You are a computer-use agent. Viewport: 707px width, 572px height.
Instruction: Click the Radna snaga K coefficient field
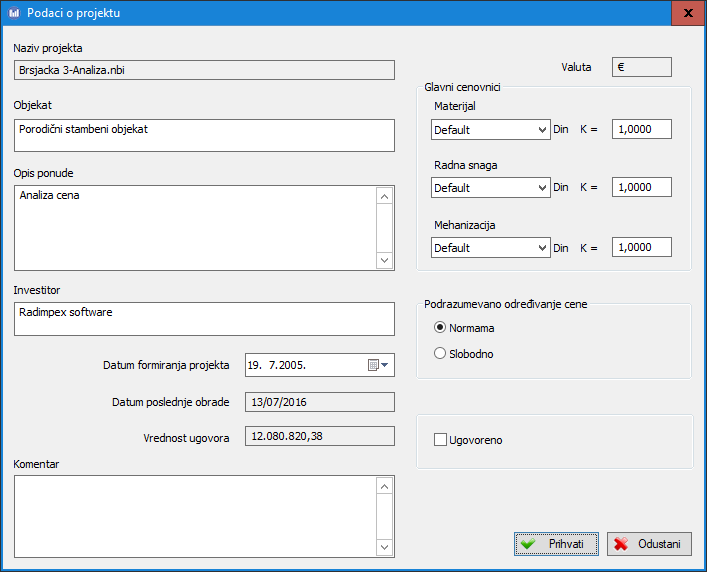point(641,187)
